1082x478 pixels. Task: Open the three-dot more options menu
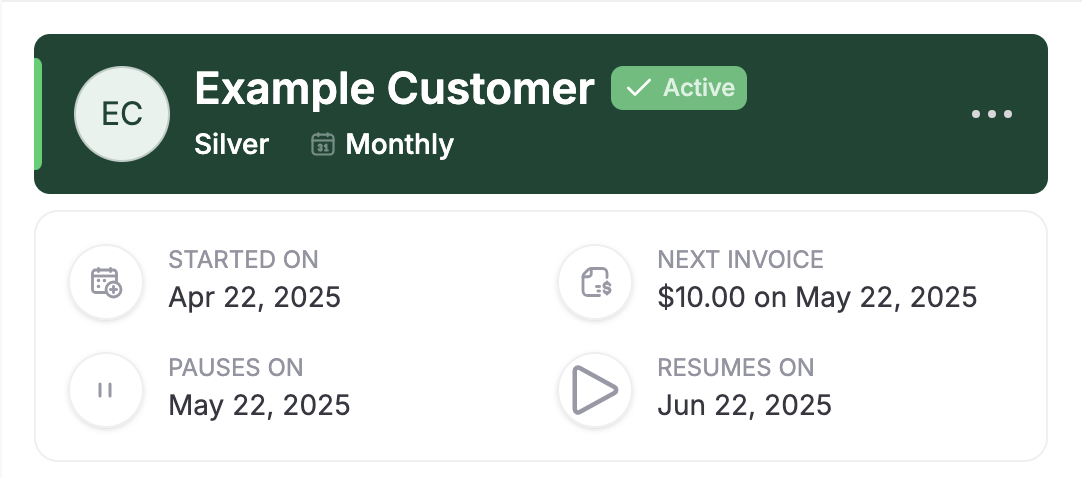992,114
